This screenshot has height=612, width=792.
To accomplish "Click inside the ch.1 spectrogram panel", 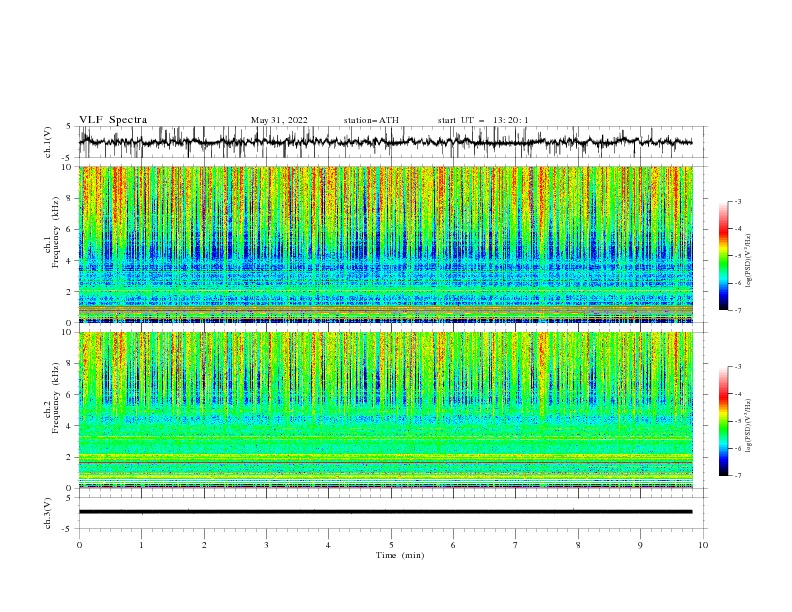I will [385, 244].
